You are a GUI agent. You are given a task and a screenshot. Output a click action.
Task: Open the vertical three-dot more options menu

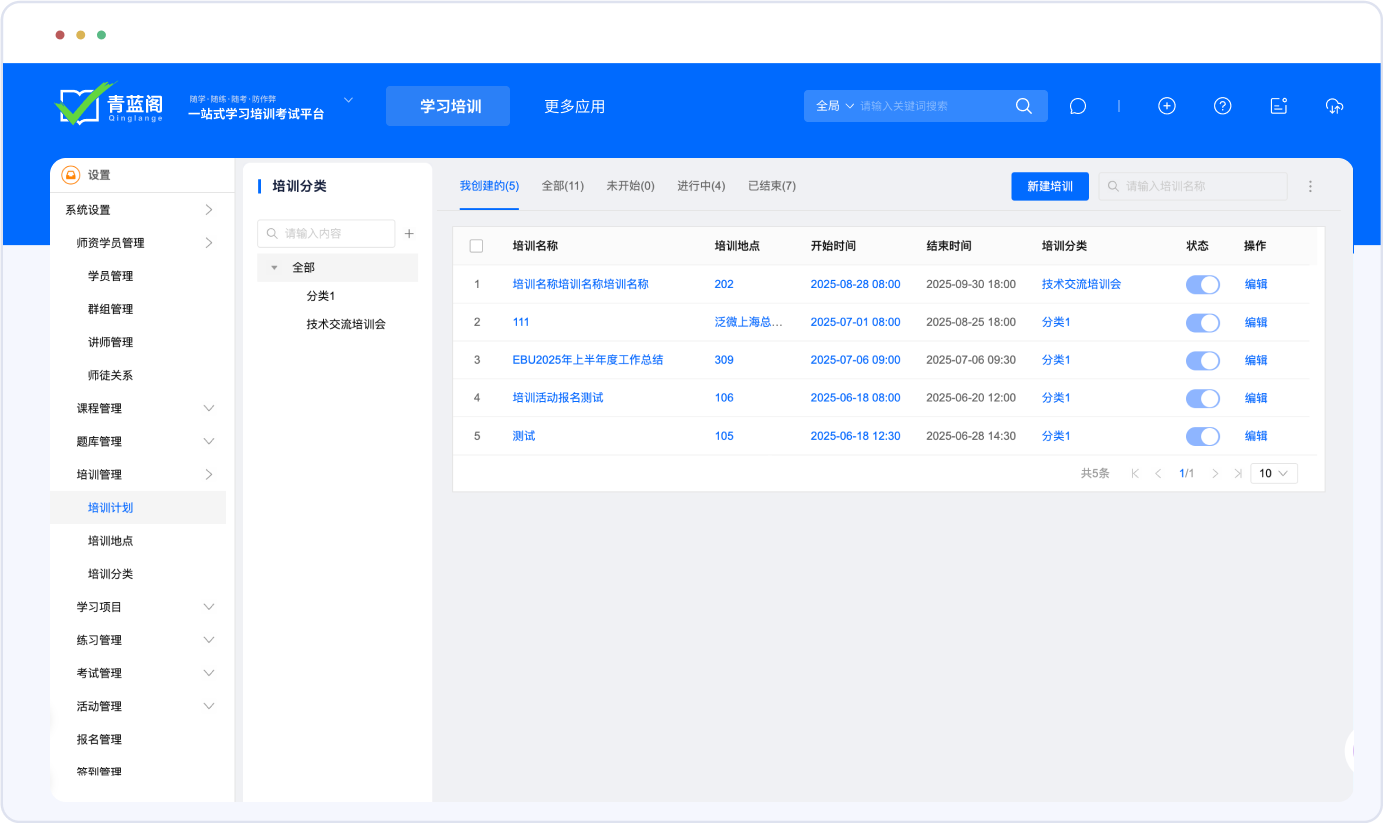(x=1310, y=186)
